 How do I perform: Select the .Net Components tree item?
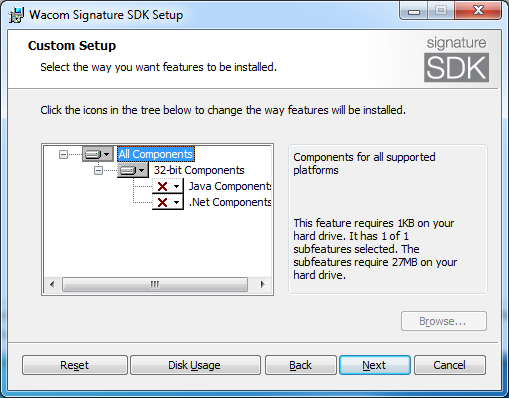coord(230,202)
